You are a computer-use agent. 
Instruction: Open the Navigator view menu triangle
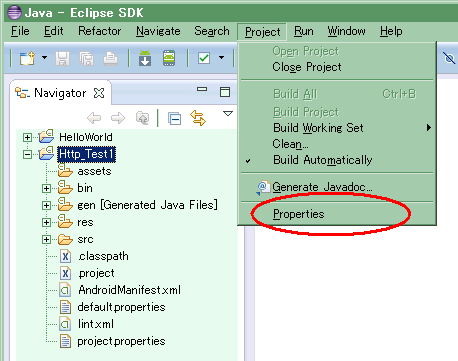(228, 114)
